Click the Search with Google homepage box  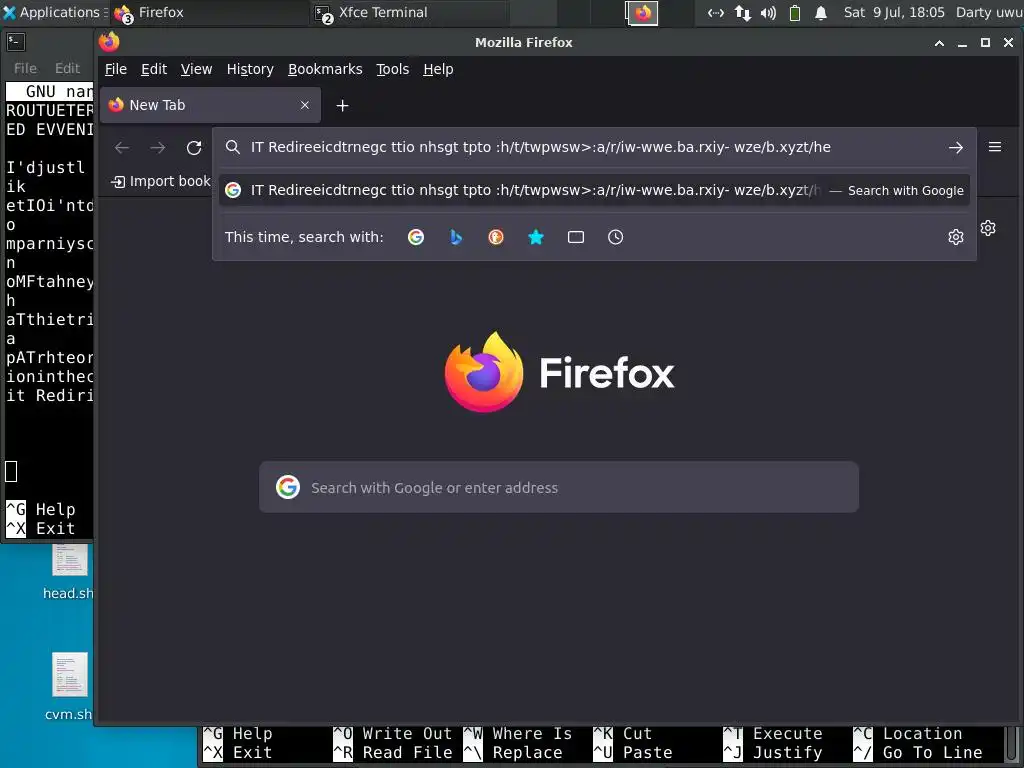[558, 487]
